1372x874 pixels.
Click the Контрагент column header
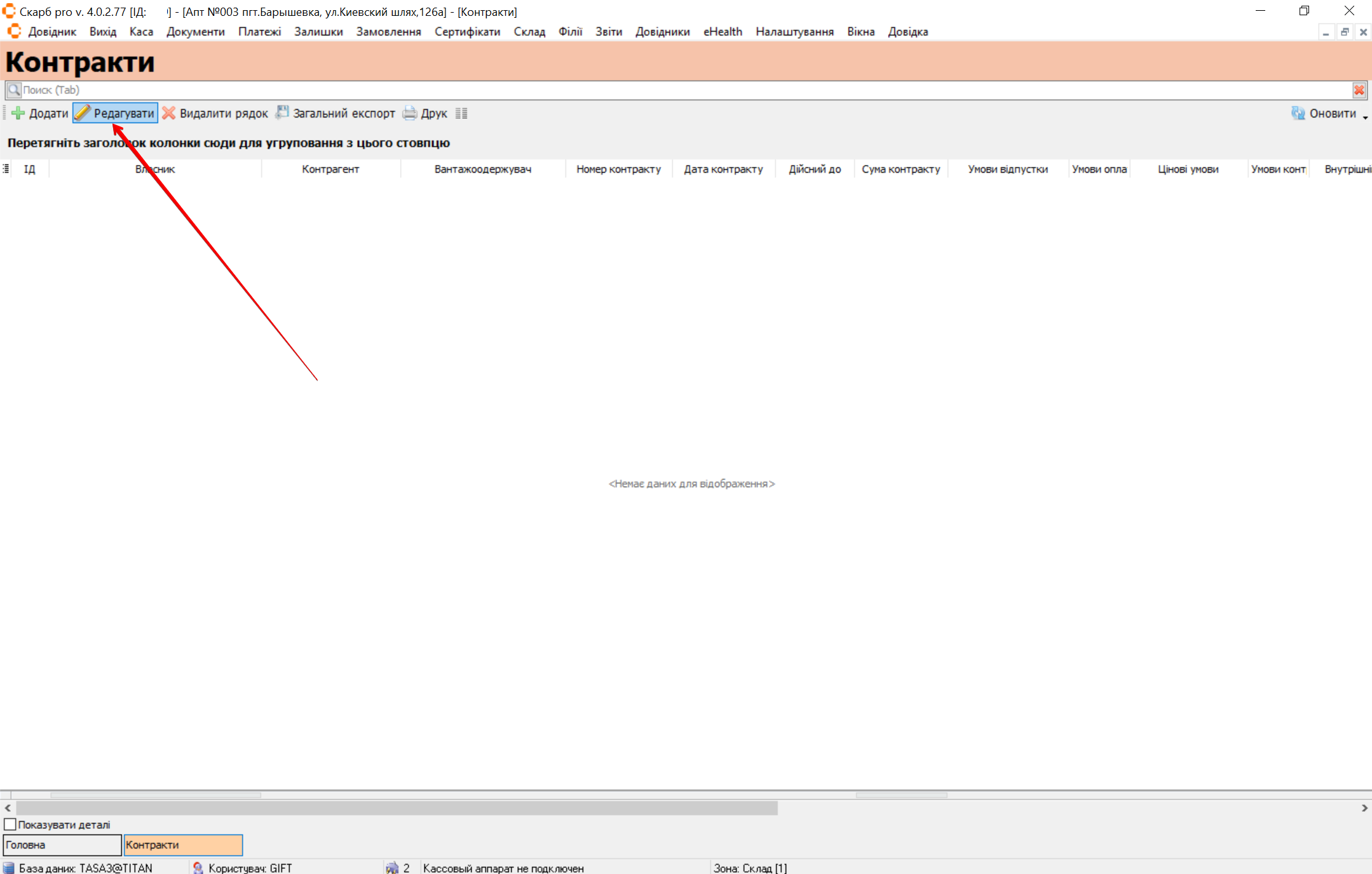(x=330, y=169)
